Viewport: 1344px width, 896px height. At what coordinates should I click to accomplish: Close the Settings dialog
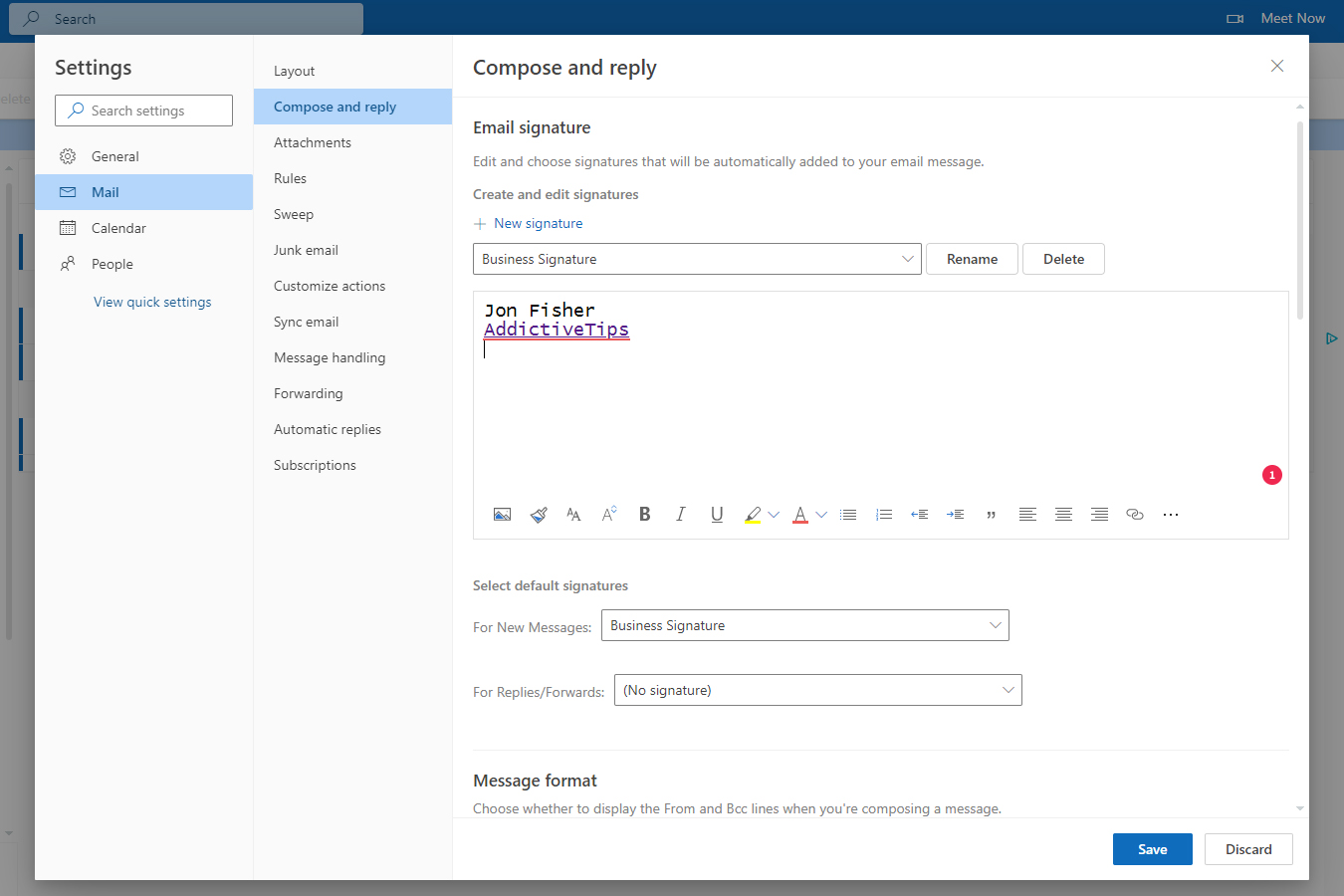[x=1277, y=66]
